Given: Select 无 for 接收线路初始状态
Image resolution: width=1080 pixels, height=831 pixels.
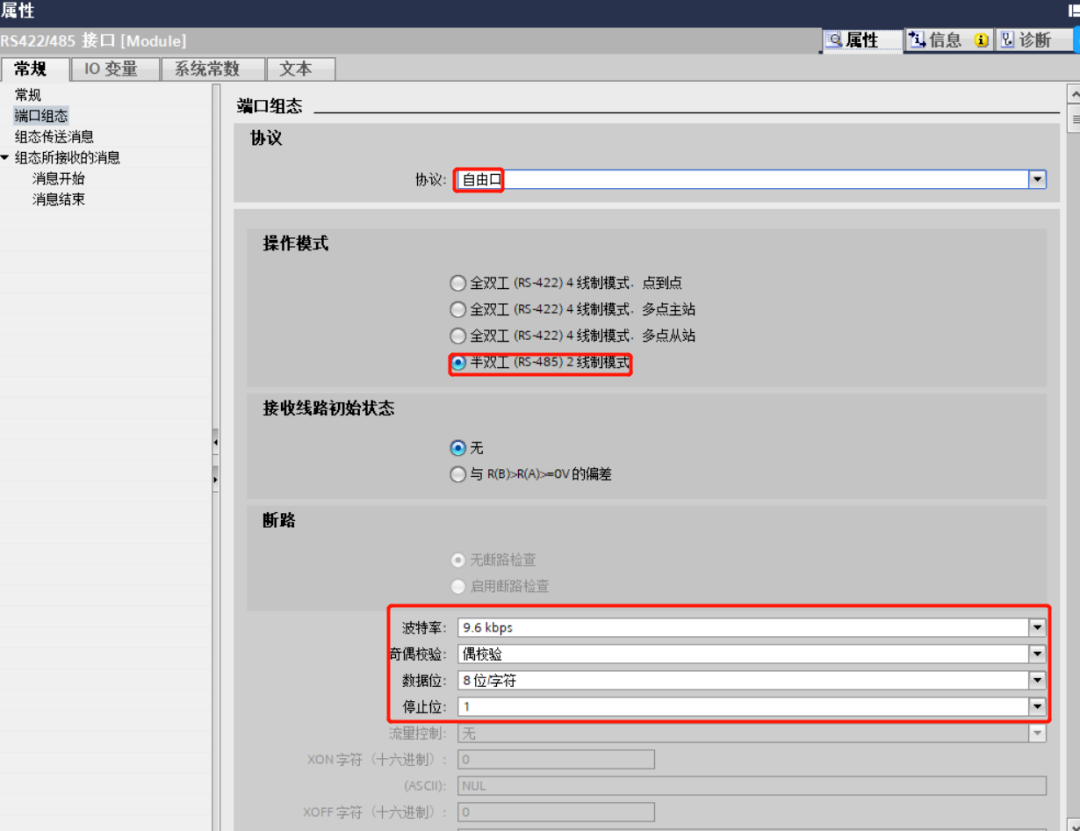Looking at the screenshot, I should pos(458,448).
